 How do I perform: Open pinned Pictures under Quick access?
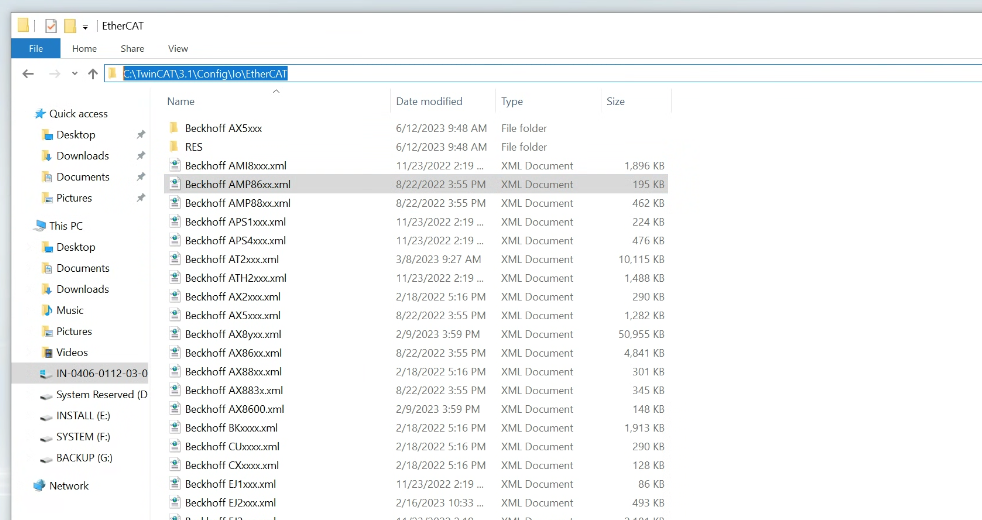click(74, 198)
